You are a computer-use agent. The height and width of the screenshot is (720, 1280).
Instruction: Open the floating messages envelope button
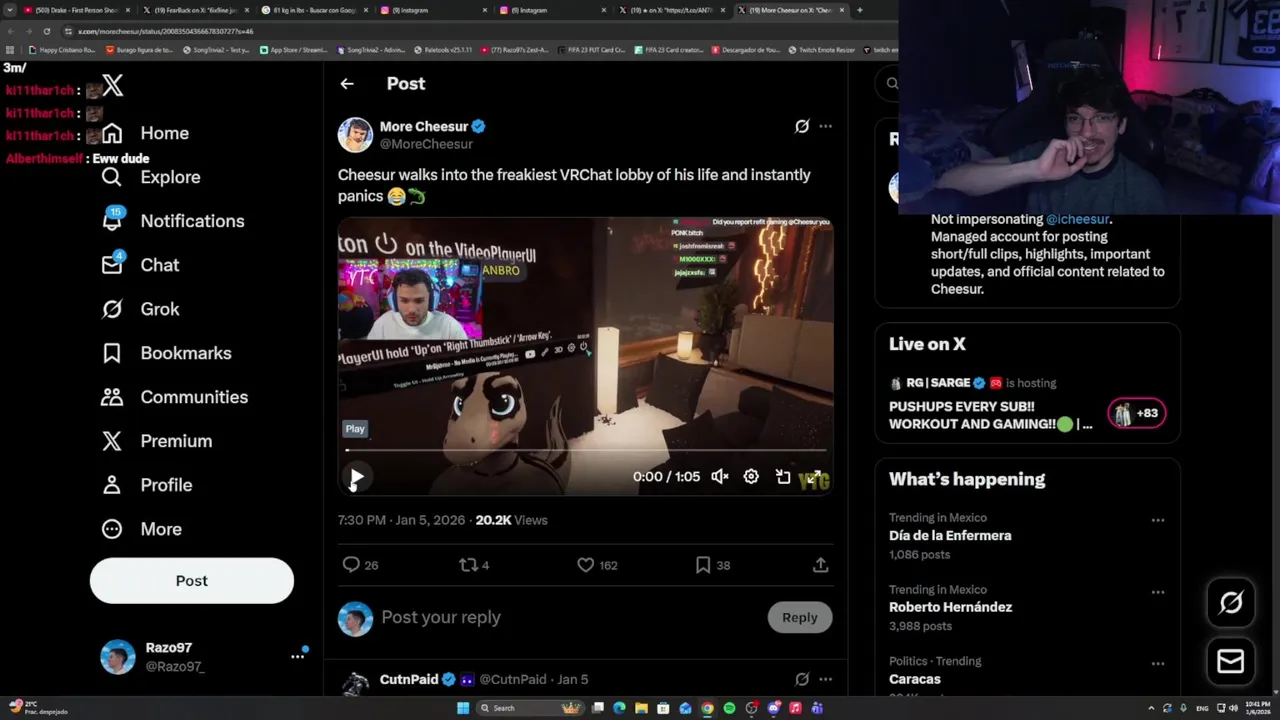pyautogui.click(x=1231, y=661)
